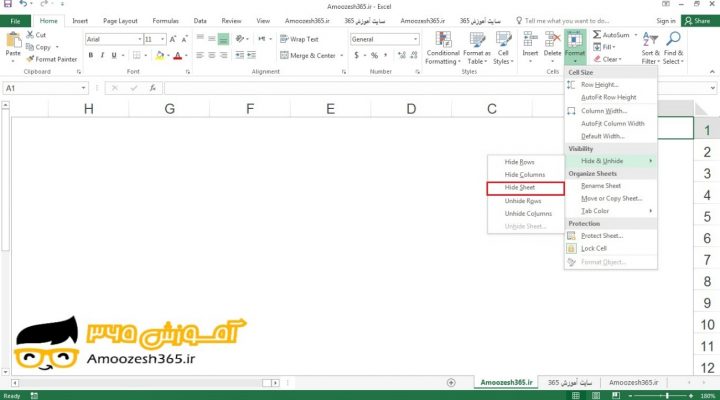The image size is (720, 400).
Task: Click Increase Indent icon
Action: pos(251,56)
